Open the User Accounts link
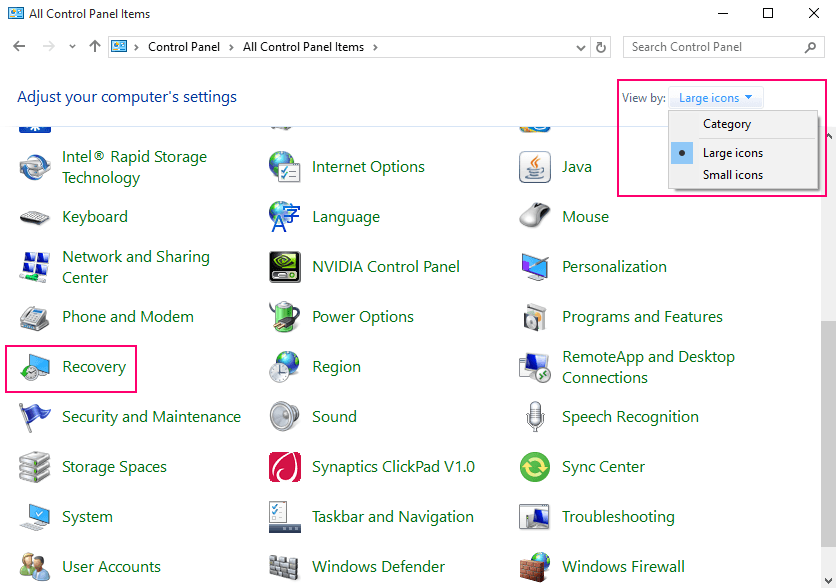Screen dimensions: 836x588 (x=111, y=567)
